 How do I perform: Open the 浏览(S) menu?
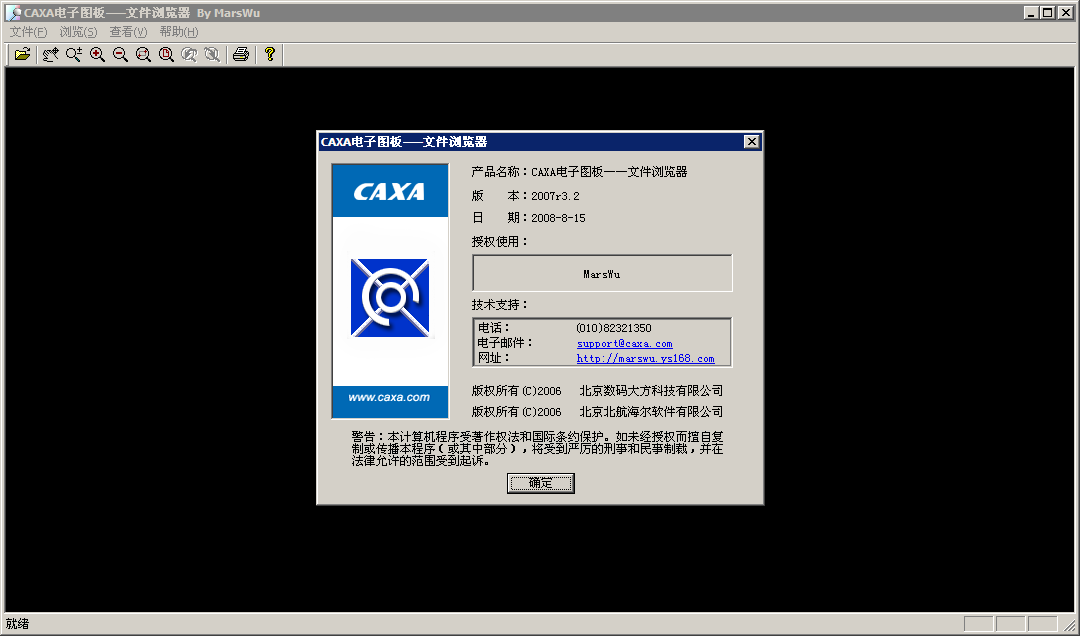click(x=77, y=32)
